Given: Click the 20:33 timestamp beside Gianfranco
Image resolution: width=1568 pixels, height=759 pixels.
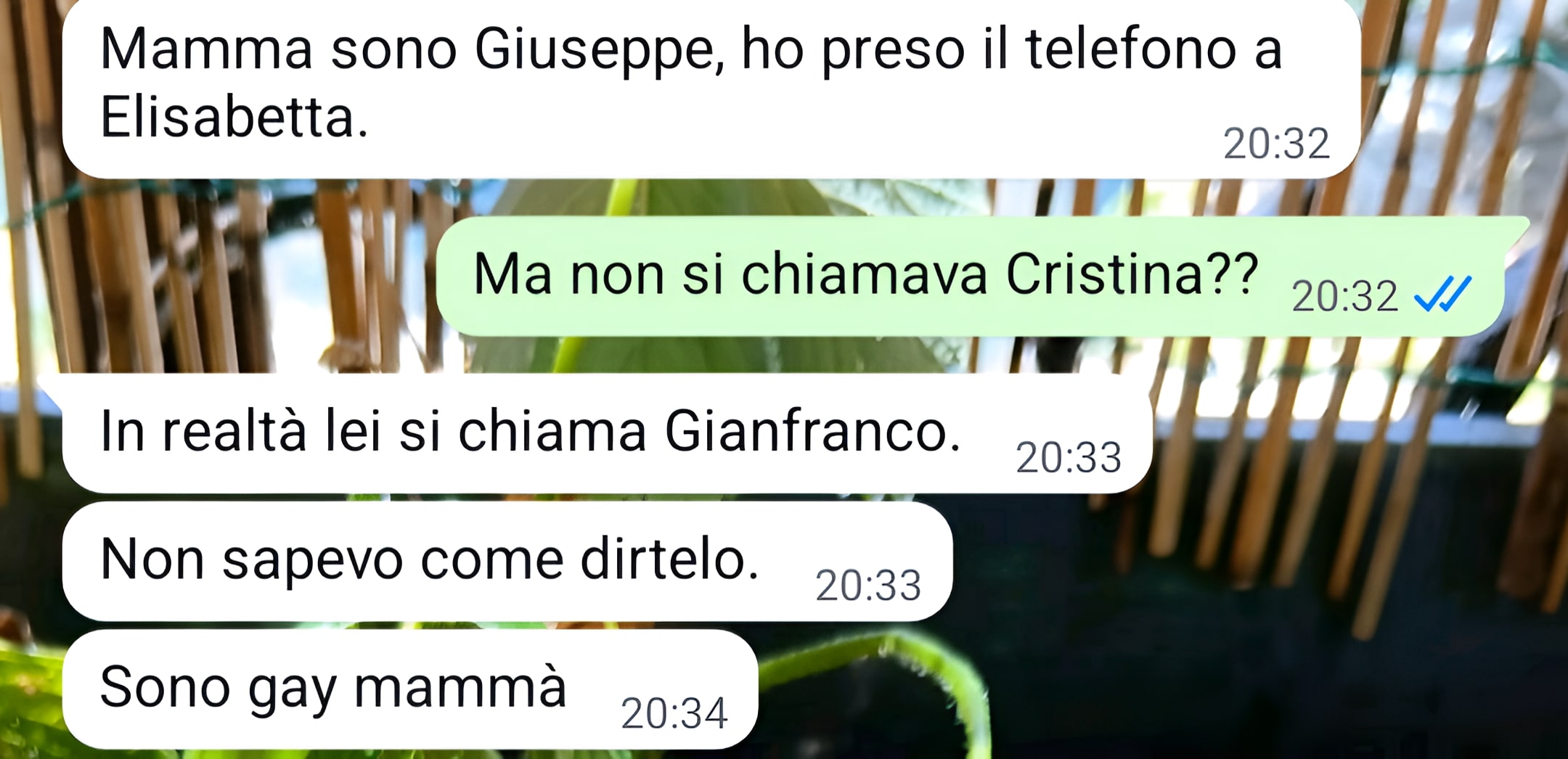Looking at the screenshot, I should [1069, 458].
